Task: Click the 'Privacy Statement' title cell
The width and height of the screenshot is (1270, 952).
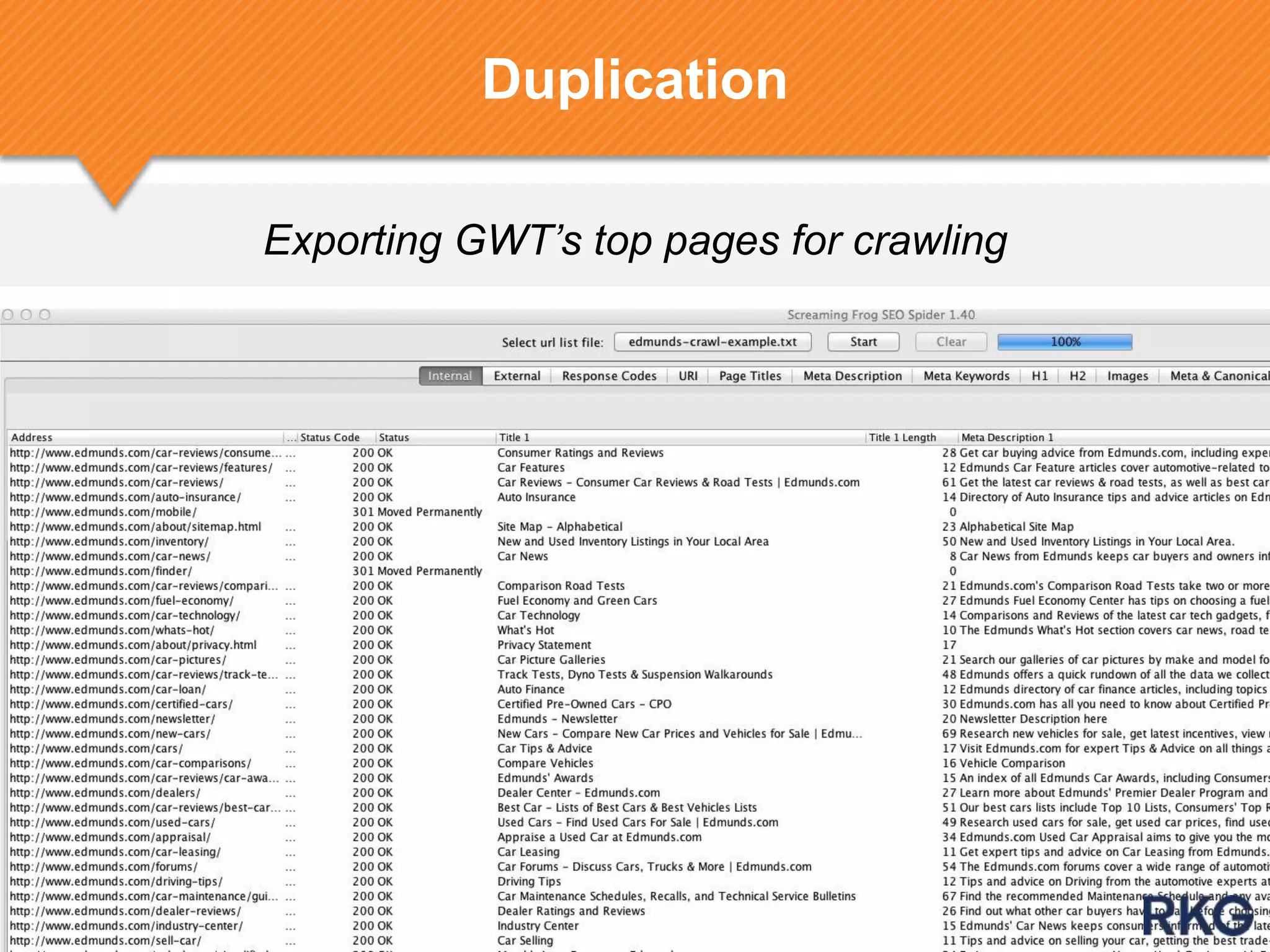Action: 544,645
